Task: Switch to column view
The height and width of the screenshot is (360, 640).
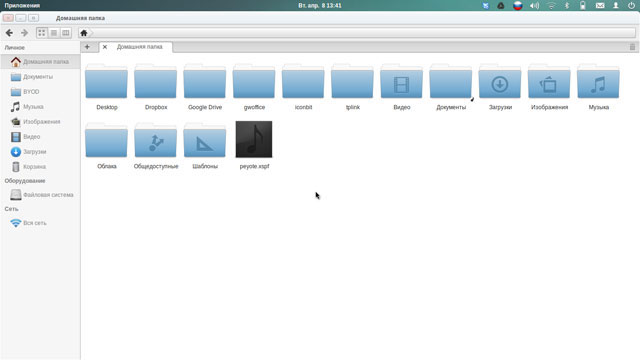Action: pyautogui.click(x=65, y=33)
